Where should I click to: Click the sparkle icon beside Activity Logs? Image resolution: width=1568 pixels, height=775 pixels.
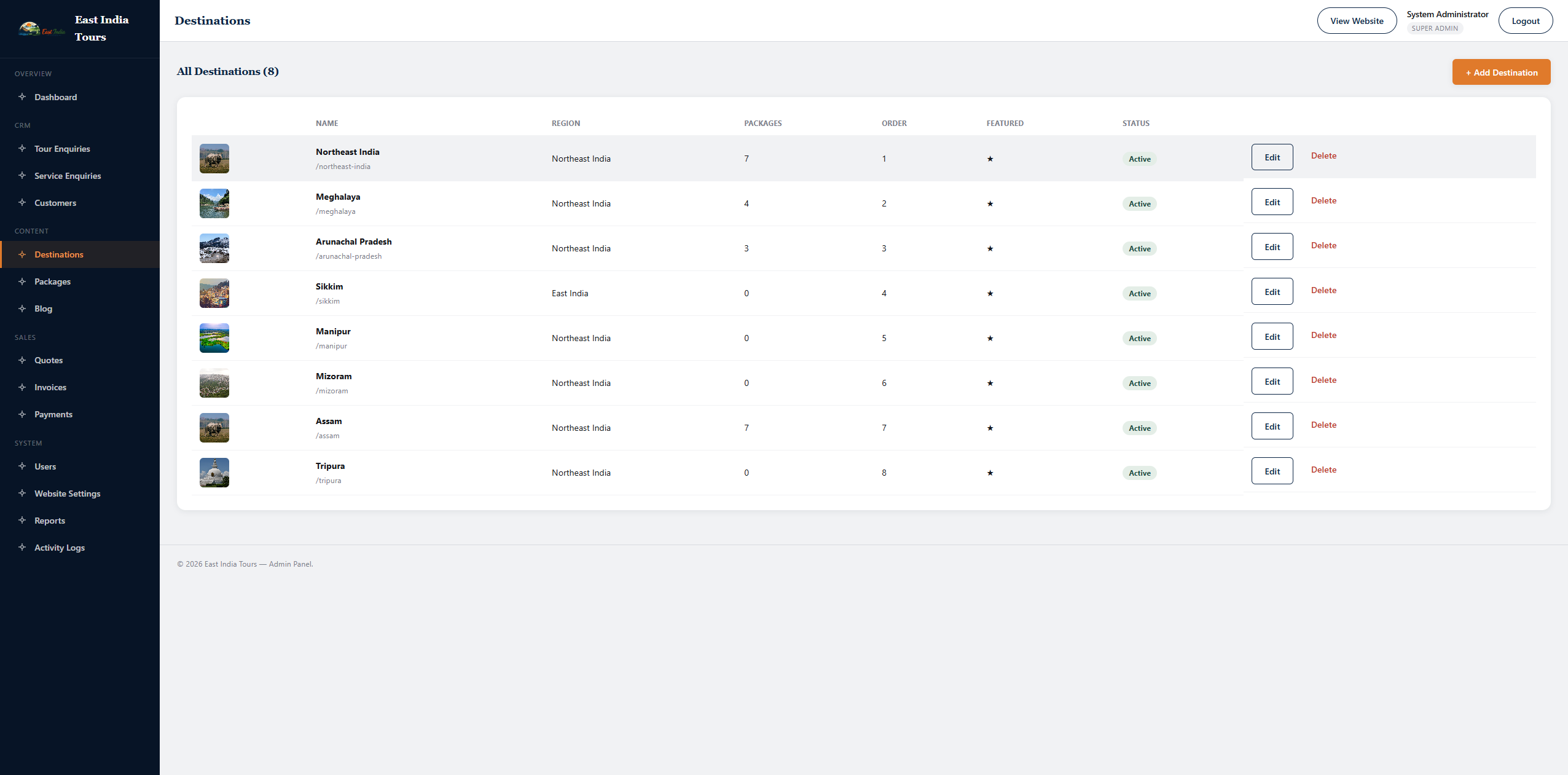pyautogui.click(x=22, y=547)
